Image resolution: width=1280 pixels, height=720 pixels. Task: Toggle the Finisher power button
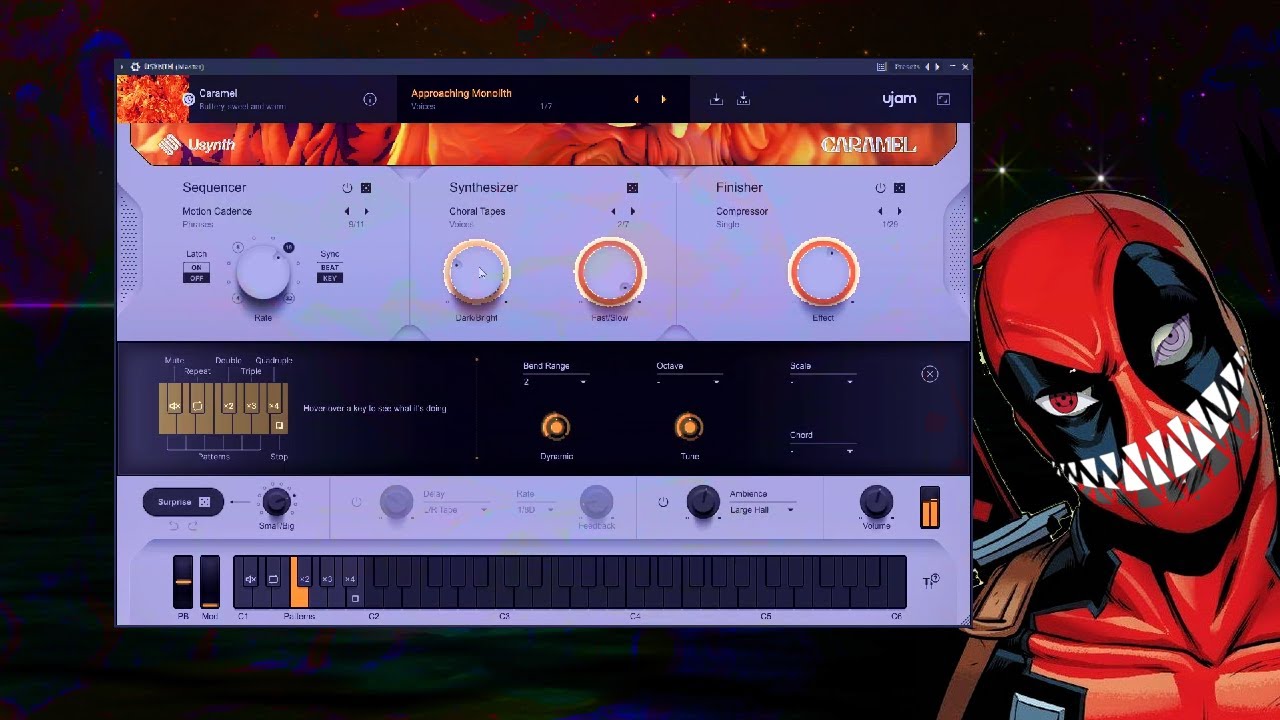[880, 188]
